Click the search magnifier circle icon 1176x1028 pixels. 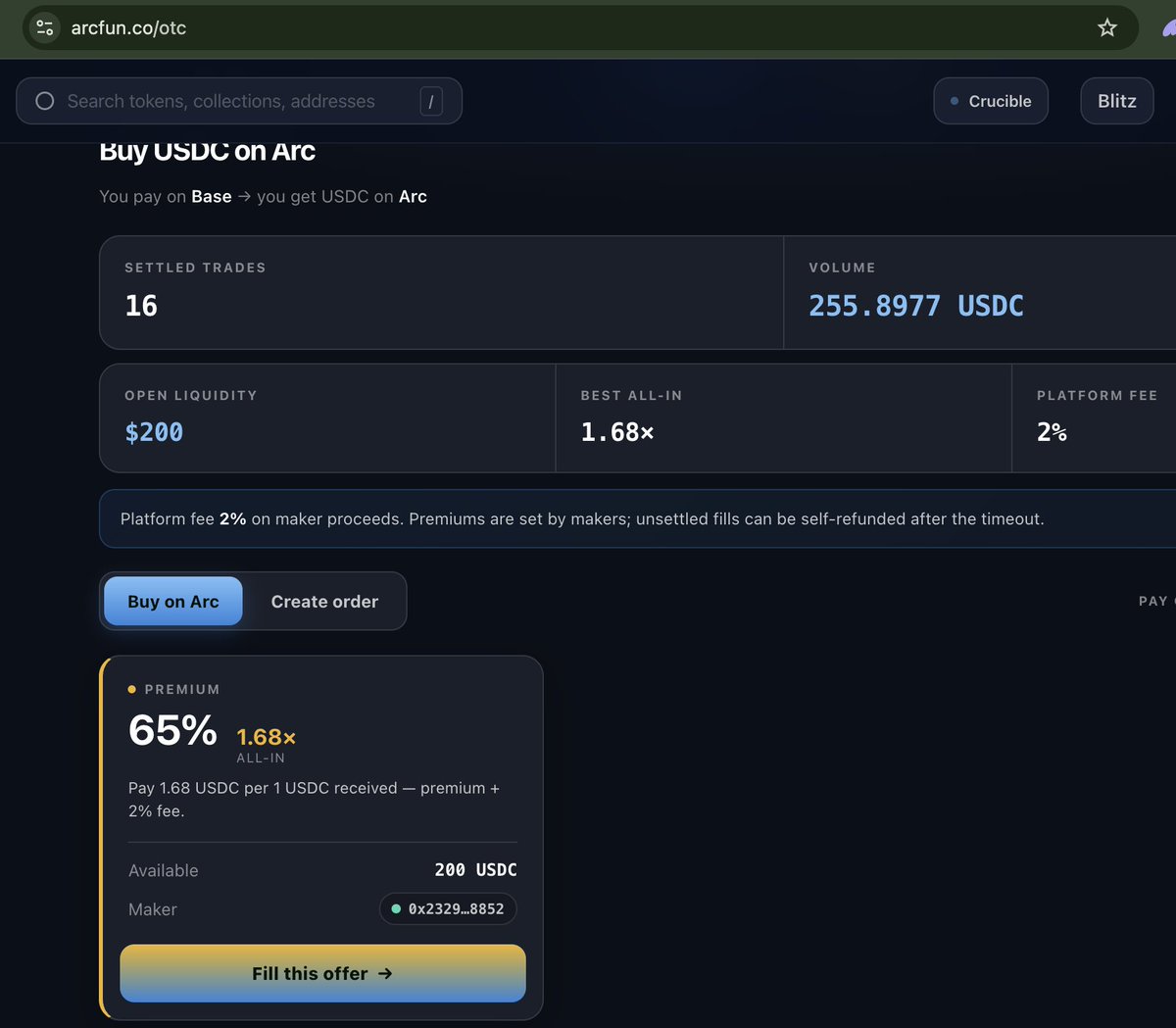point(45,101)
